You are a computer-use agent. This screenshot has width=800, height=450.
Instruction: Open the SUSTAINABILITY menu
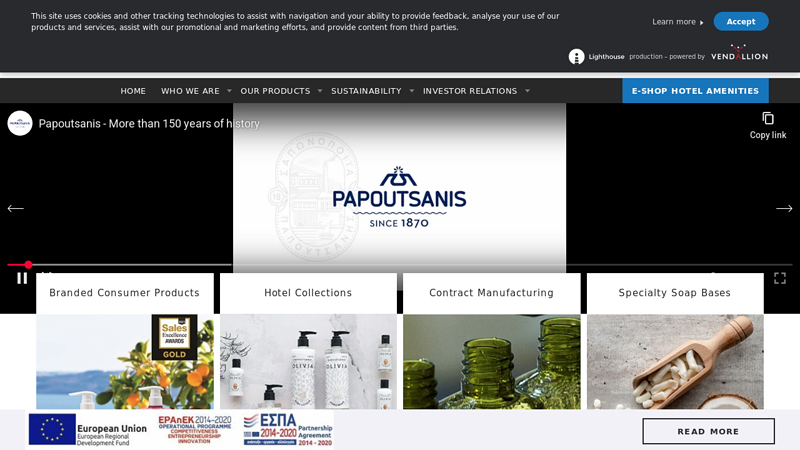(x=366, y=91)
